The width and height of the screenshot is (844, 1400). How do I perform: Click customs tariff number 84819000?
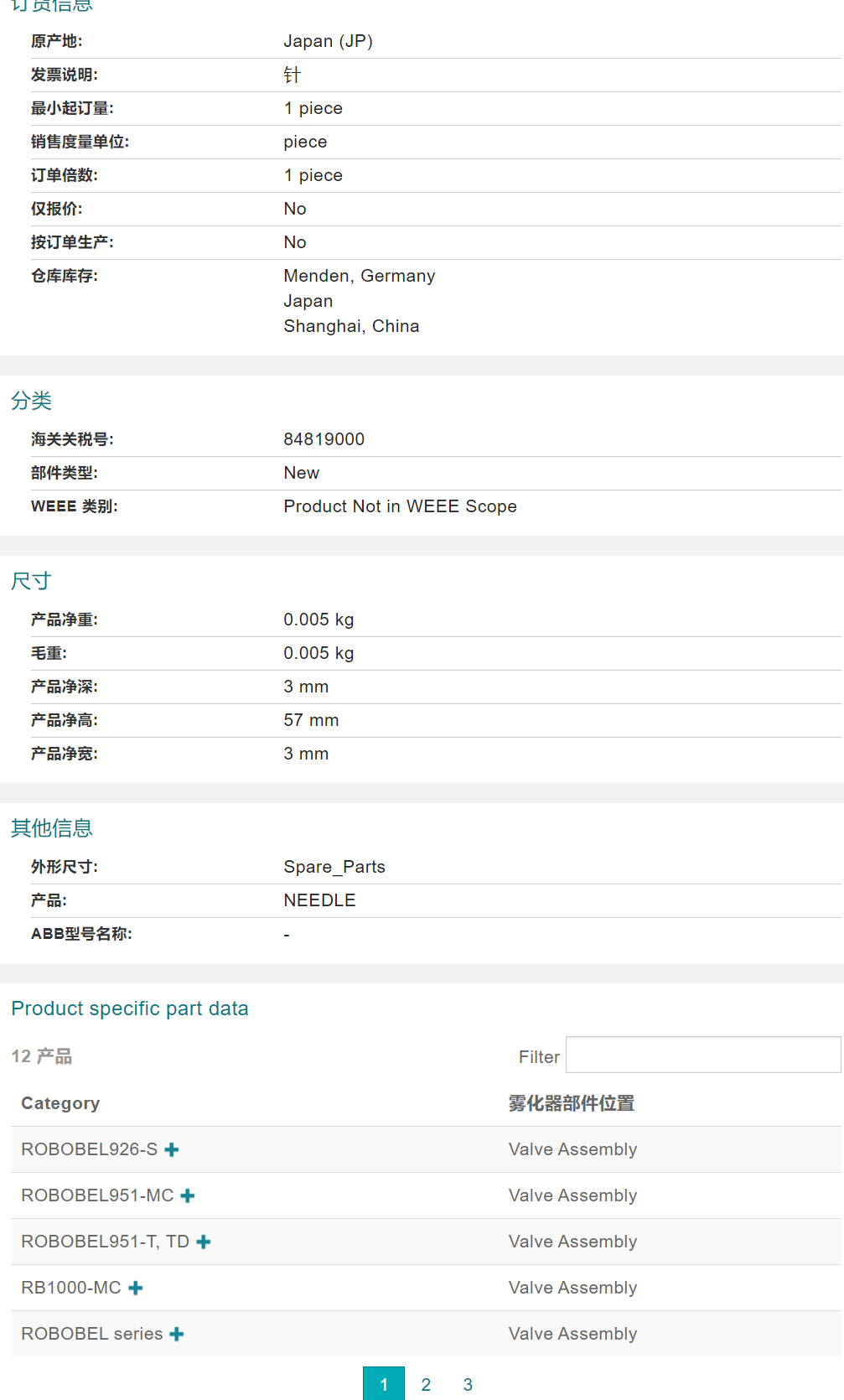324,439
